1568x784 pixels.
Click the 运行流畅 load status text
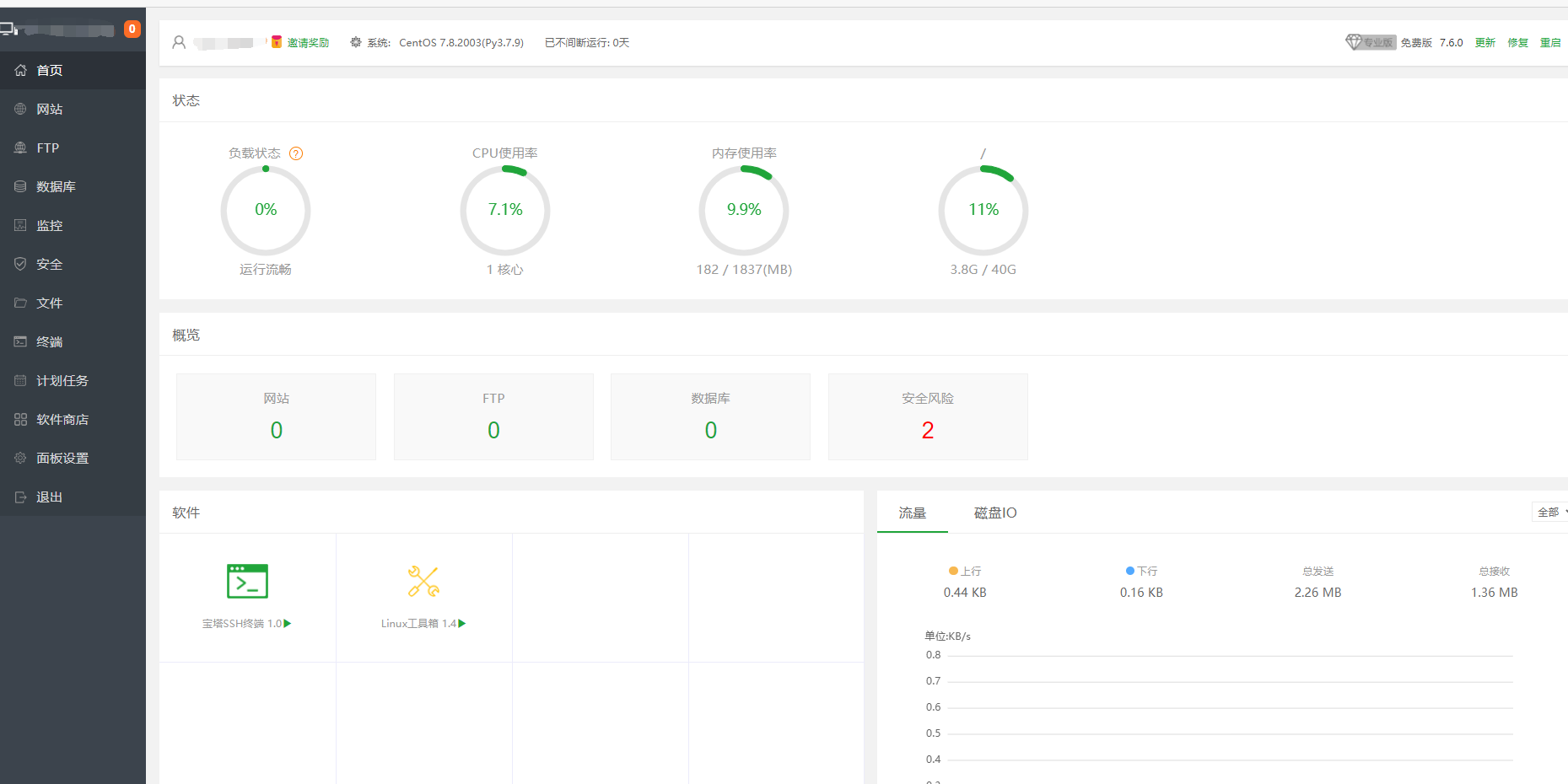click(266, 270)
